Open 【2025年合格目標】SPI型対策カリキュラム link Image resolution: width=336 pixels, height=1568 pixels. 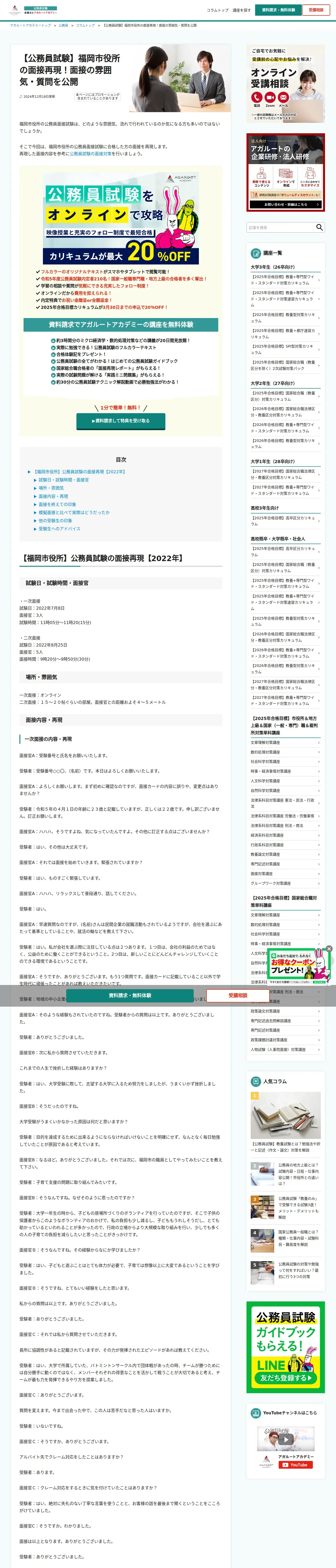tap(285, 349)
